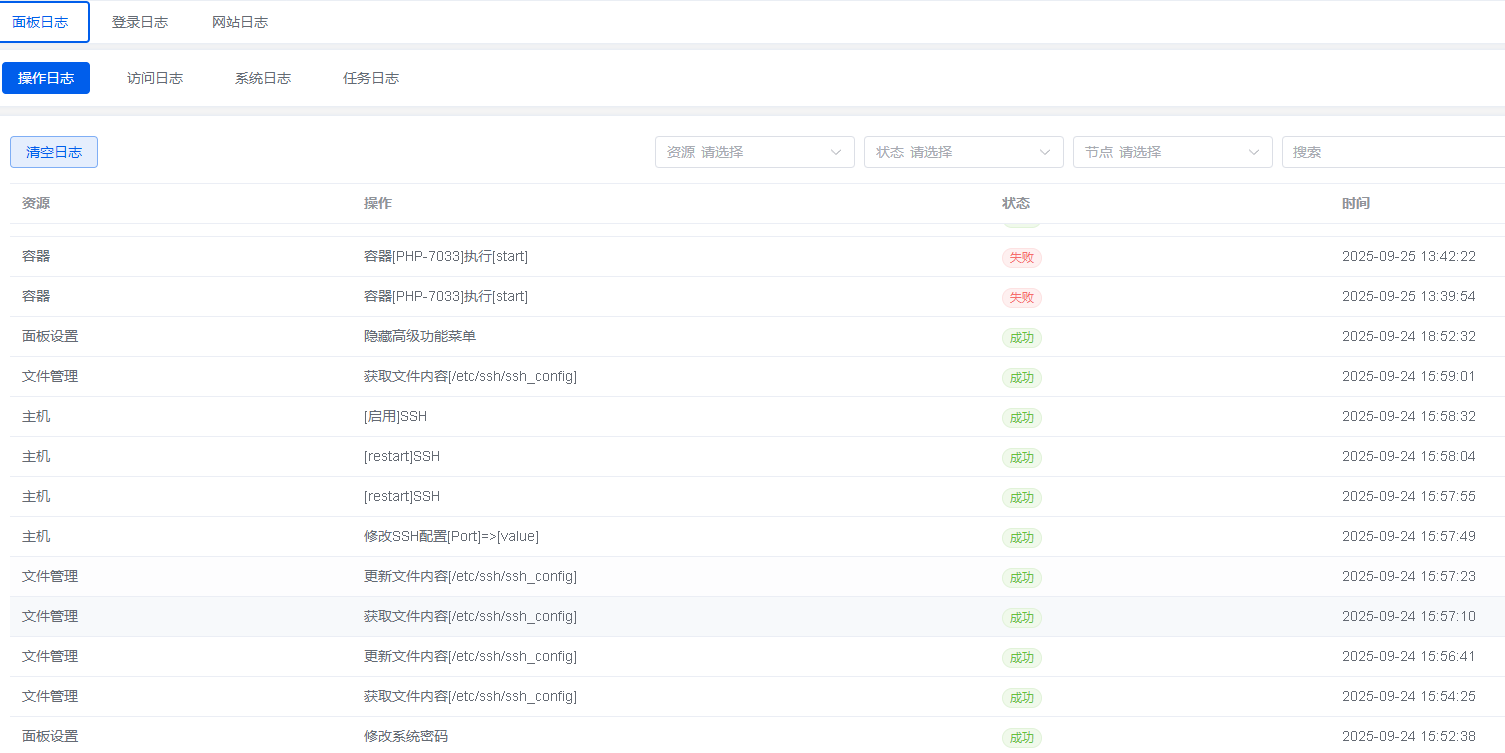Switch to 系统日志 sub-tab
Screen dimensions: 1505x753
(263, 78)
